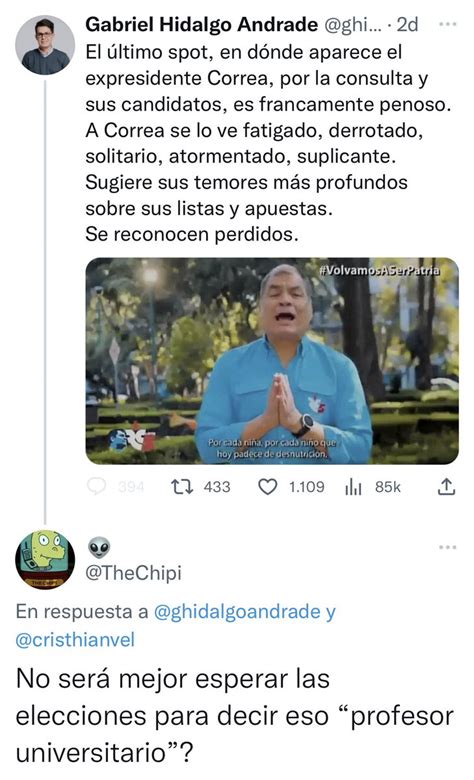Open TheChipi's dinosaur avatar
This screenshot has width=474, height=780.
pyautogui.click(x=45, y=560)
